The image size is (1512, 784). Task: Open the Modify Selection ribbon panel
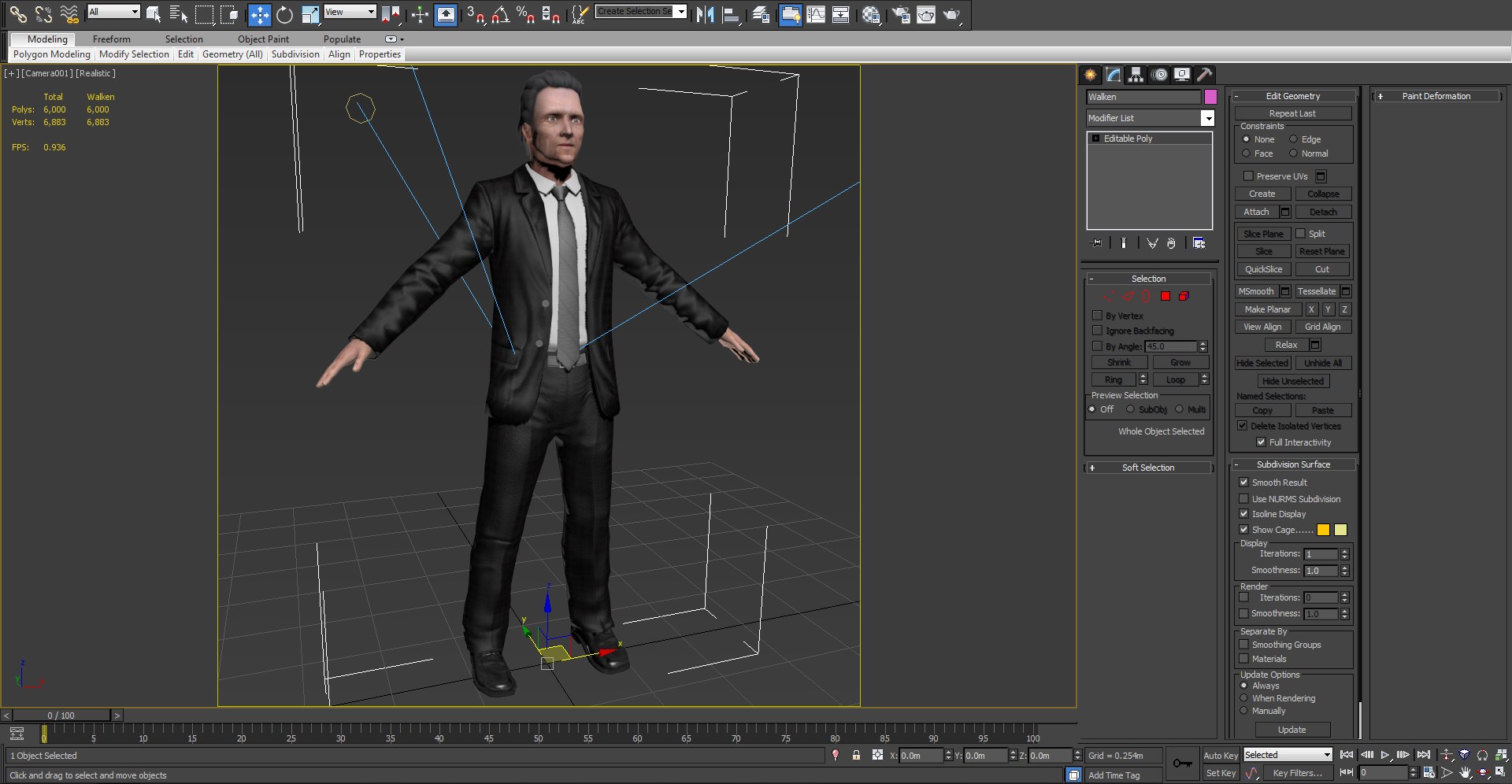click(134, 54)
